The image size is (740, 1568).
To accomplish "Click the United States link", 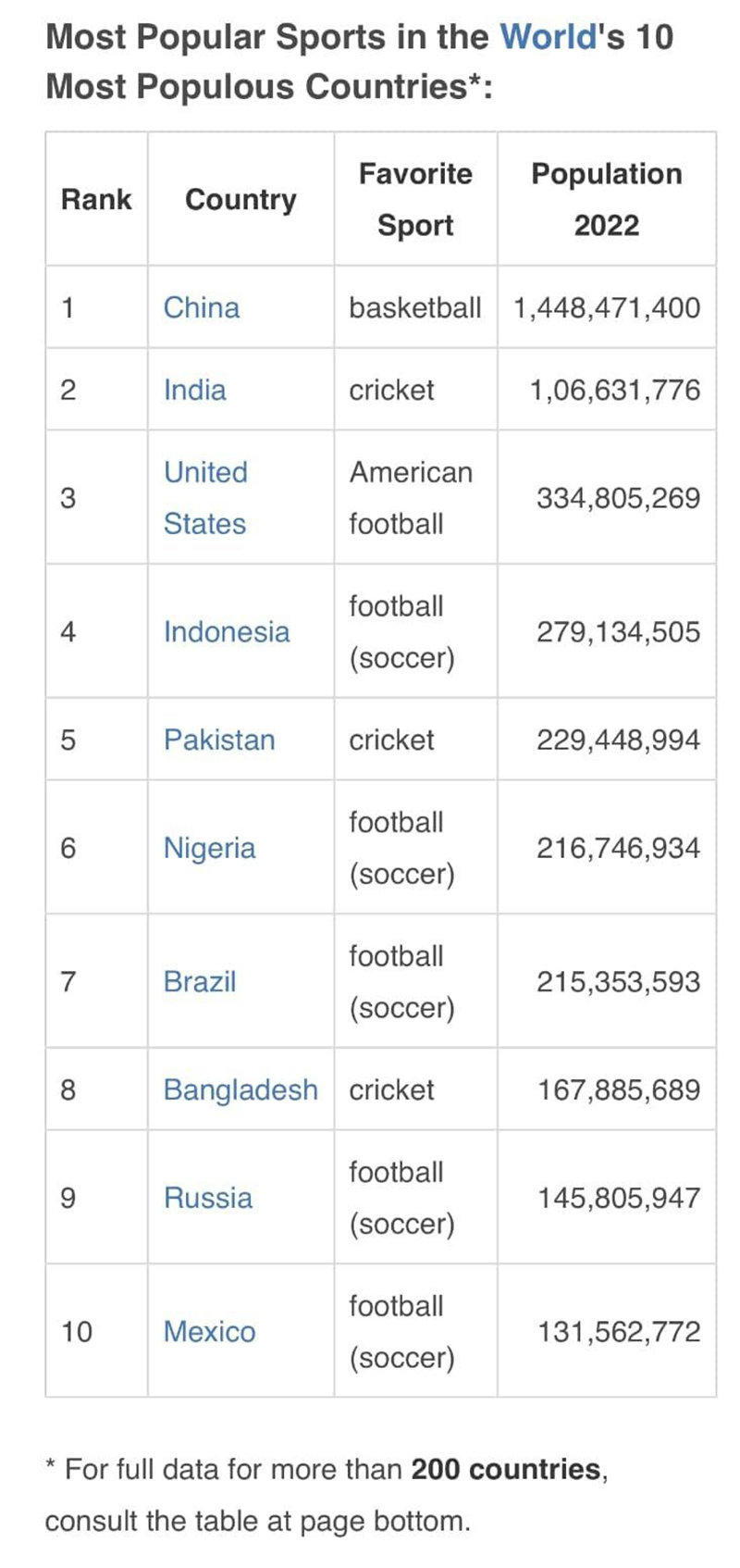I will [x=205, y=498].
